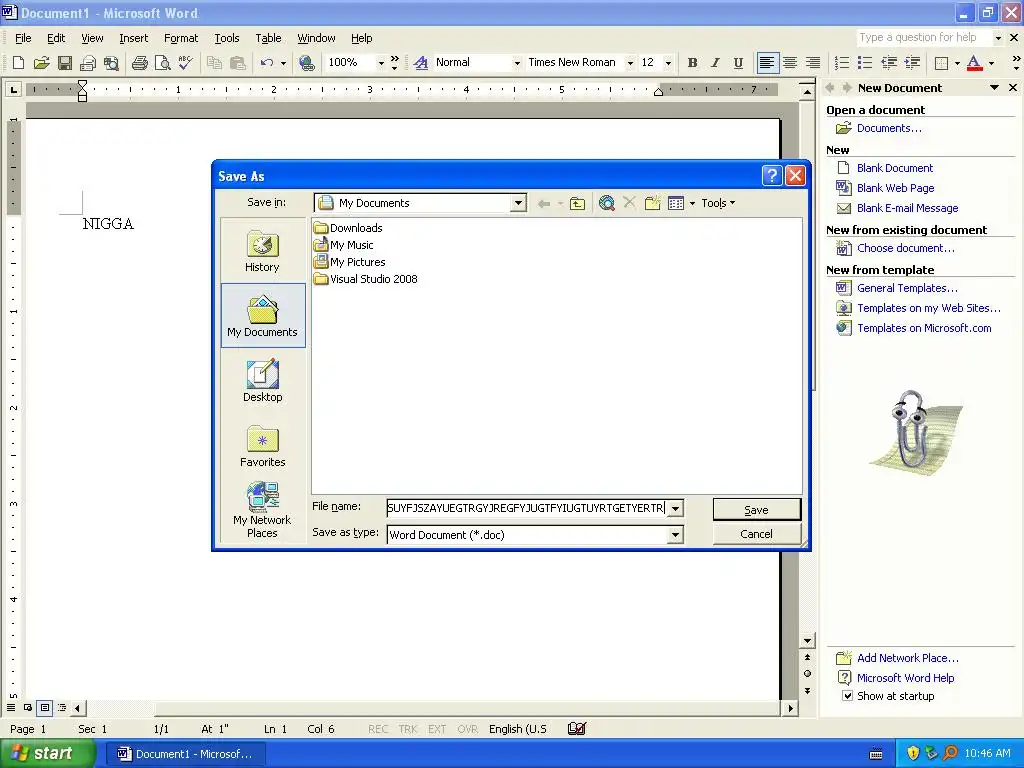1024x768 pixels.
Task: Open the Views dropdown arrow in Save As
Action: point(692,203)
